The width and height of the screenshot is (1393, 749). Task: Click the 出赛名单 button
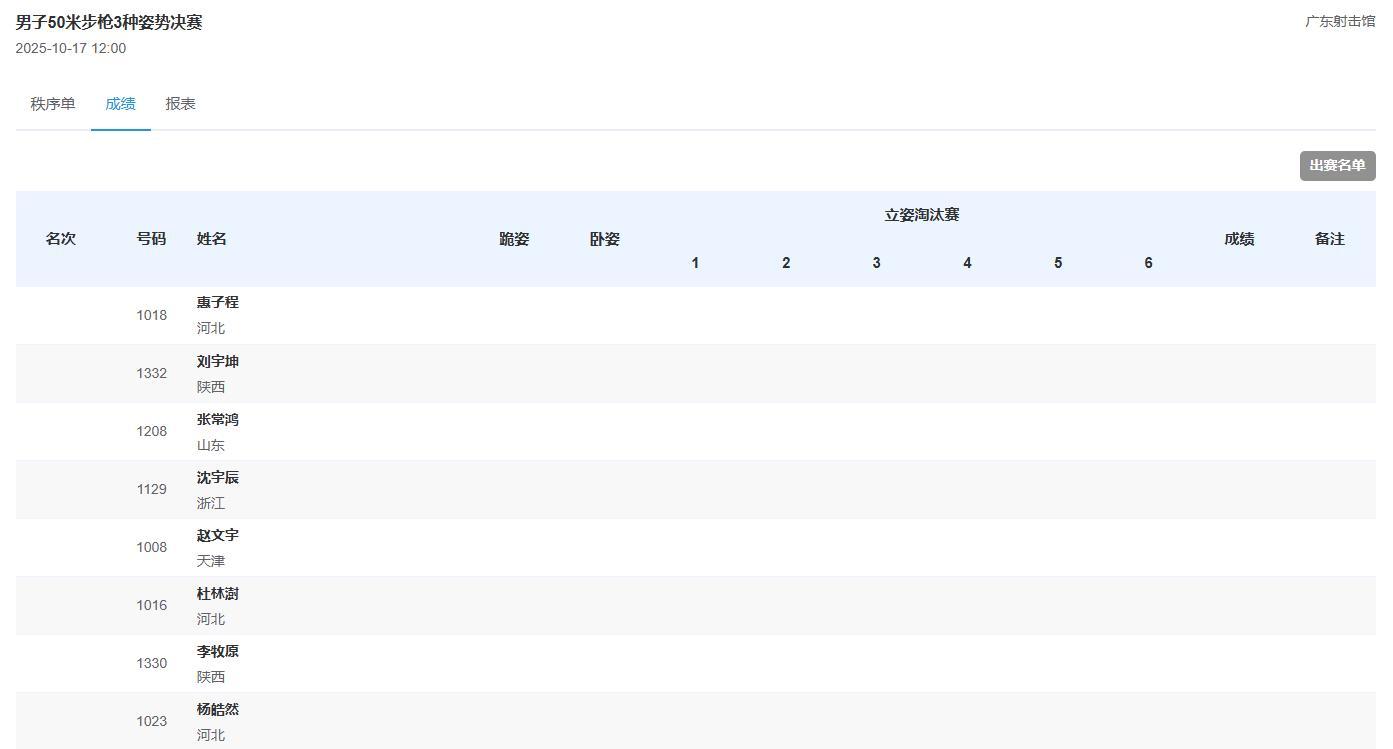pos(1337,166)
